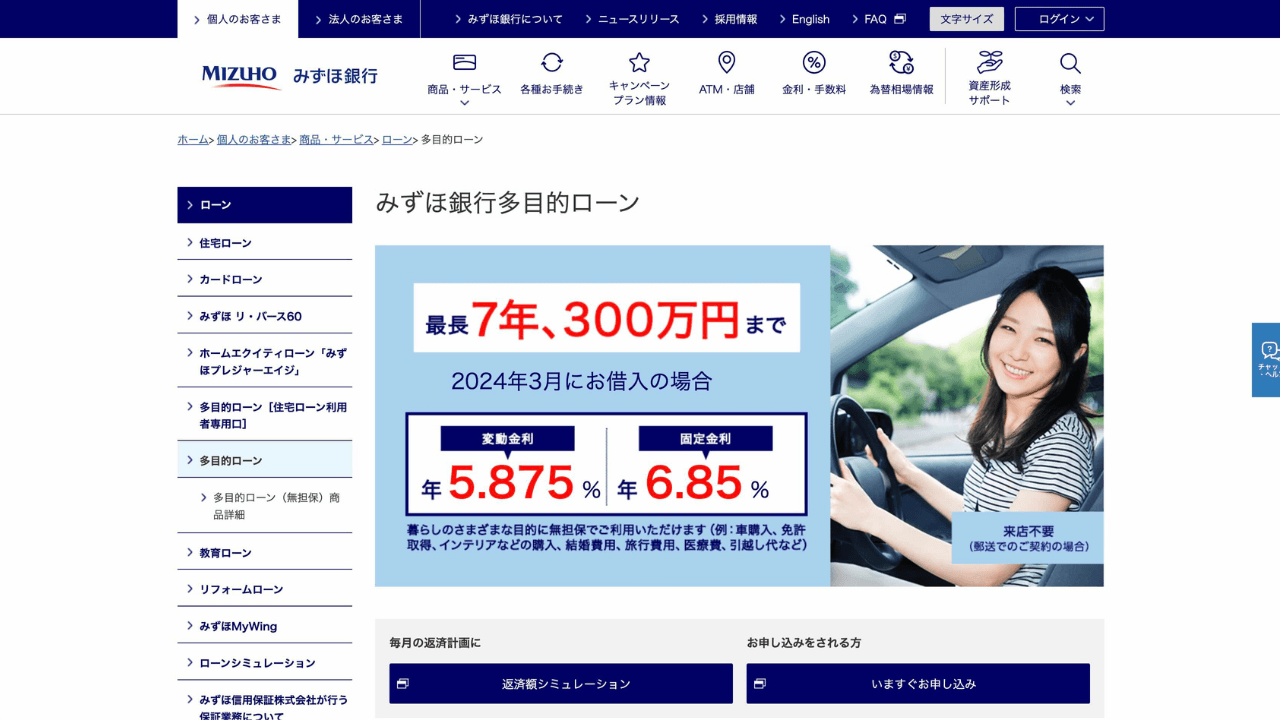The height and width of the screenshot is (720, 1280).
Task: Open the 商品・サービス card icon menu
Action: [464, 62]
